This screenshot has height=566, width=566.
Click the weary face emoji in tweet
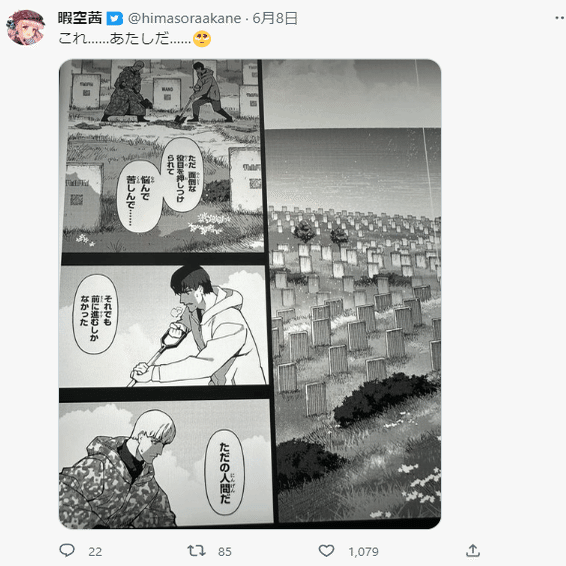tap(202, 39)
